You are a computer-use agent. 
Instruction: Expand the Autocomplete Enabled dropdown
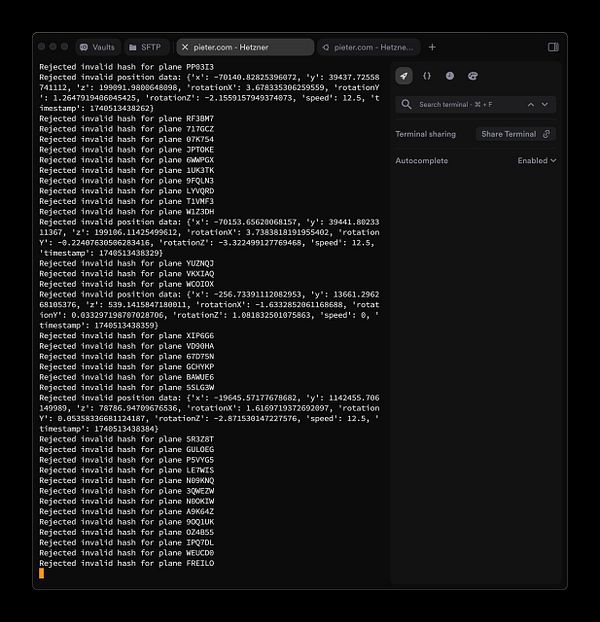537,161
